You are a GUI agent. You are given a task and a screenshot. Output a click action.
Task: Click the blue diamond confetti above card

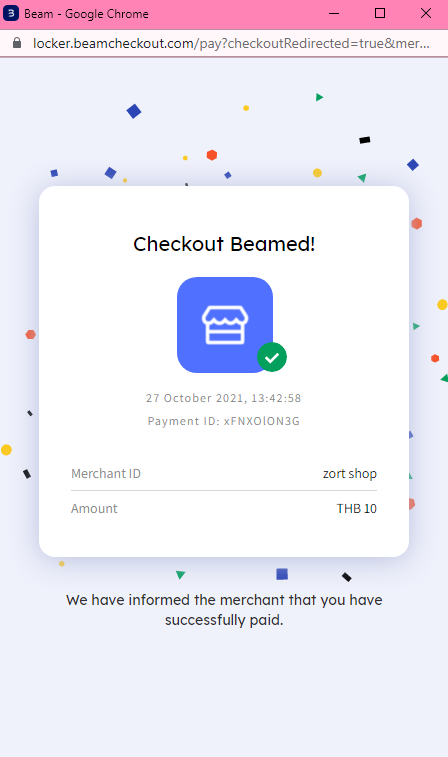pos(134,112)
